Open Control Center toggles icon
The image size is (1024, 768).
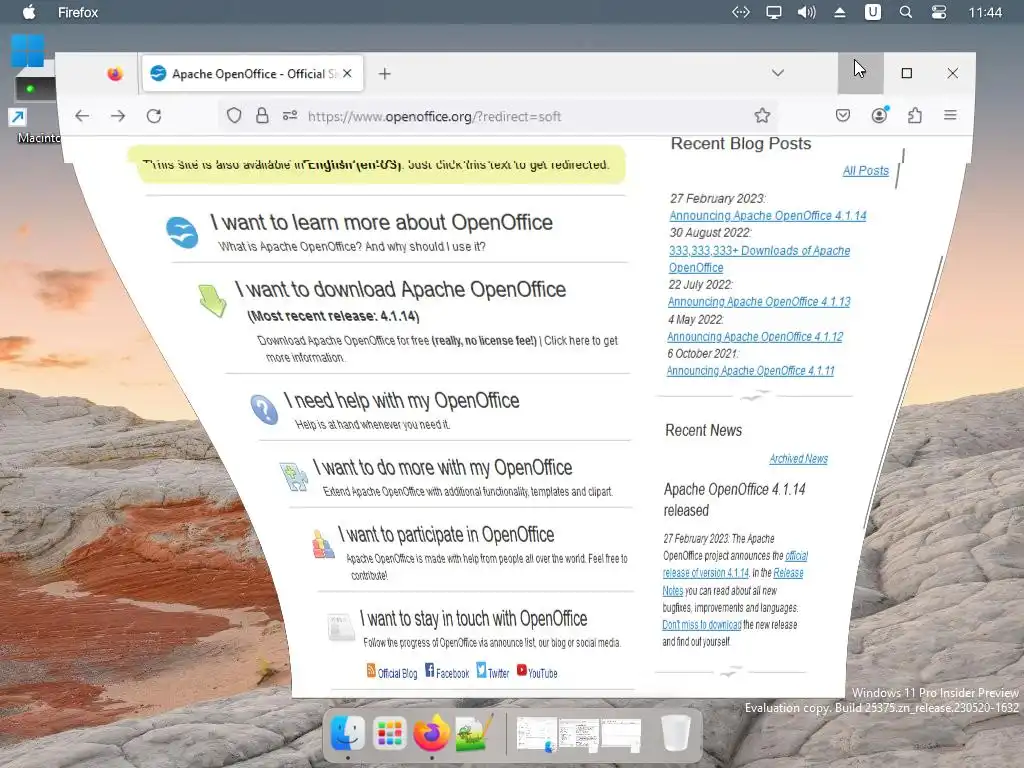938,12
